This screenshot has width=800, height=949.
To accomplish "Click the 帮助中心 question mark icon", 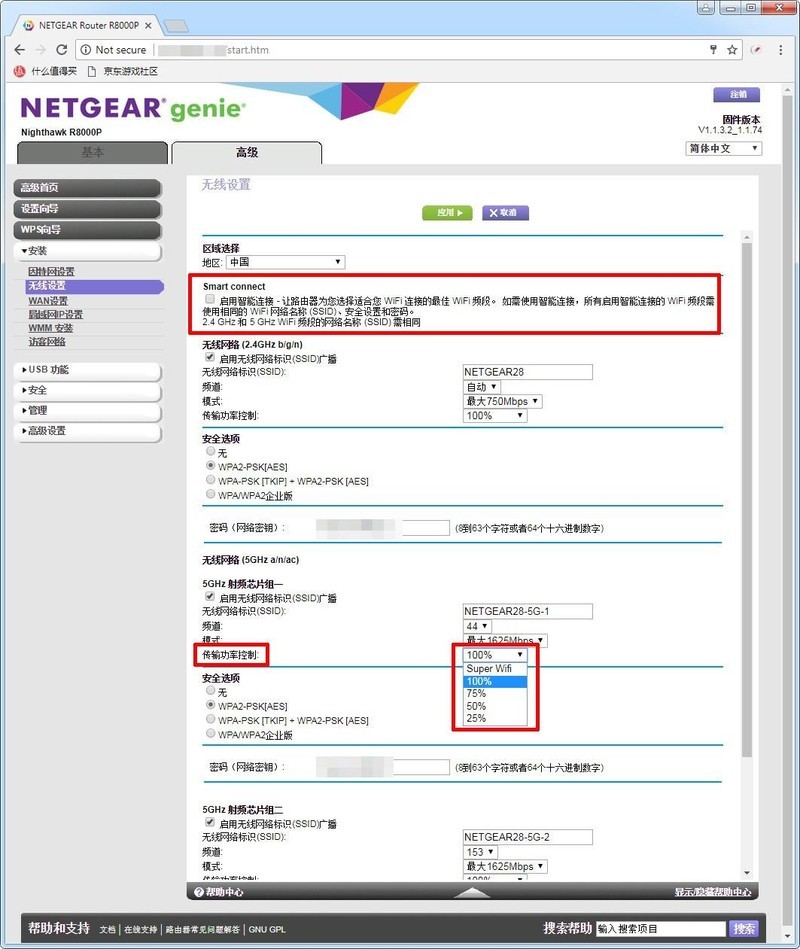I will coord(198,892).
